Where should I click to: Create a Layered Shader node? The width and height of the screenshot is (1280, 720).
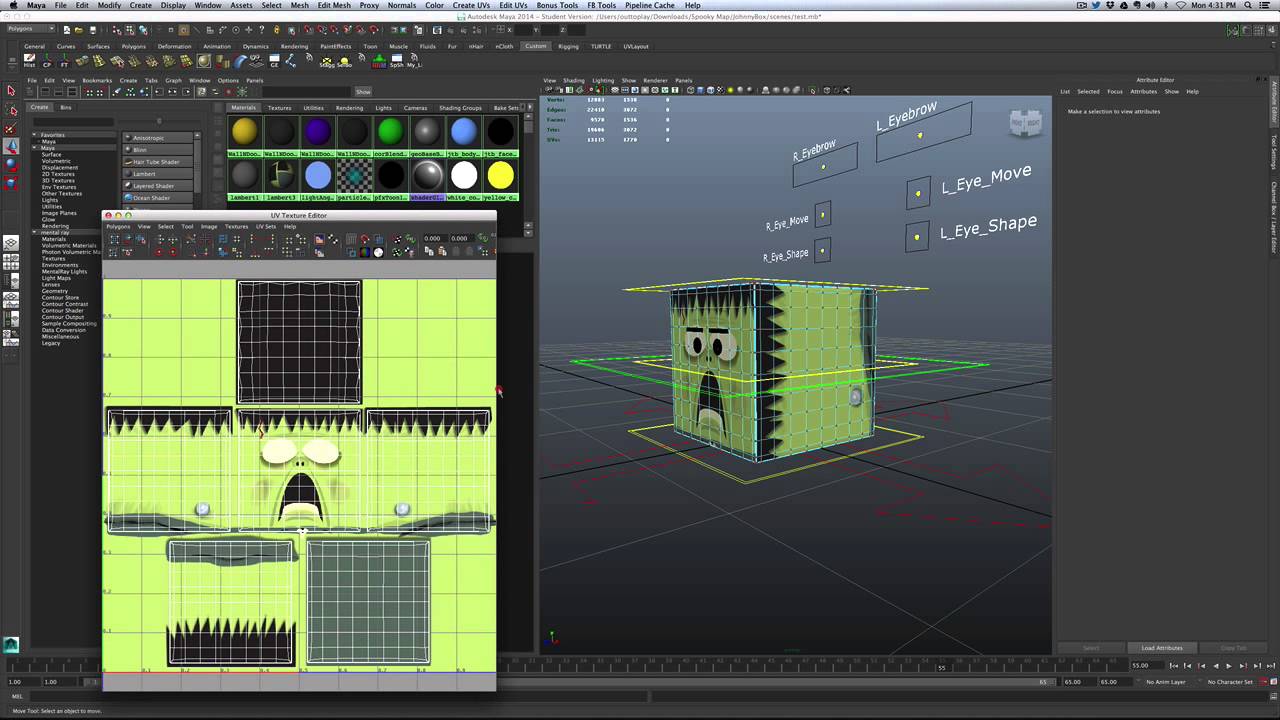pyautogui.click(x=158, y=186)
